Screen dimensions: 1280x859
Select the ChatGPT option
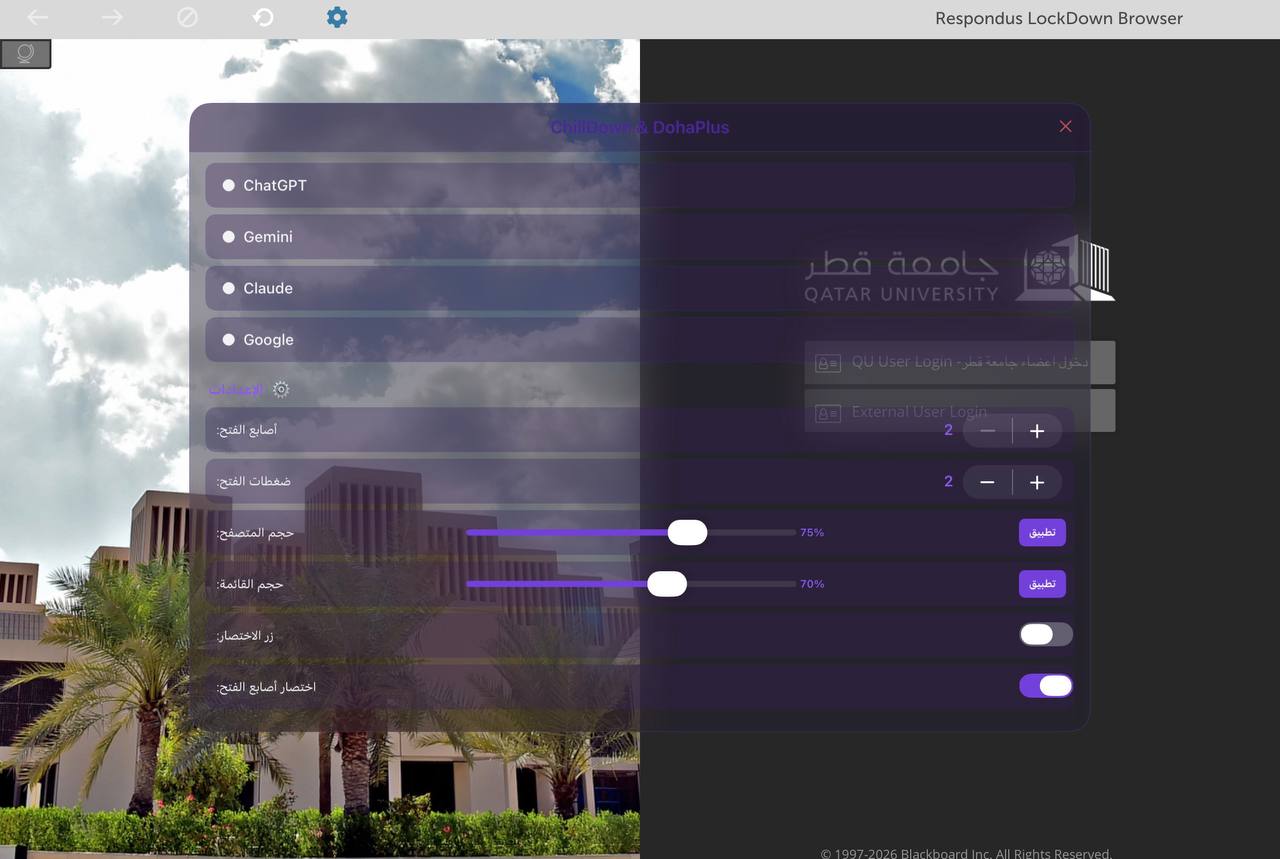[640, 185]
